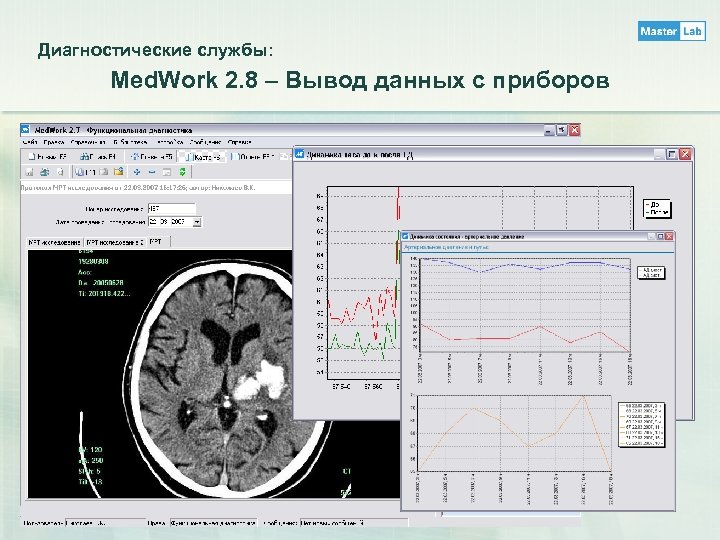720x540 pixels.
Task: Select the short МРТ tab
Action: coord(158,242)
